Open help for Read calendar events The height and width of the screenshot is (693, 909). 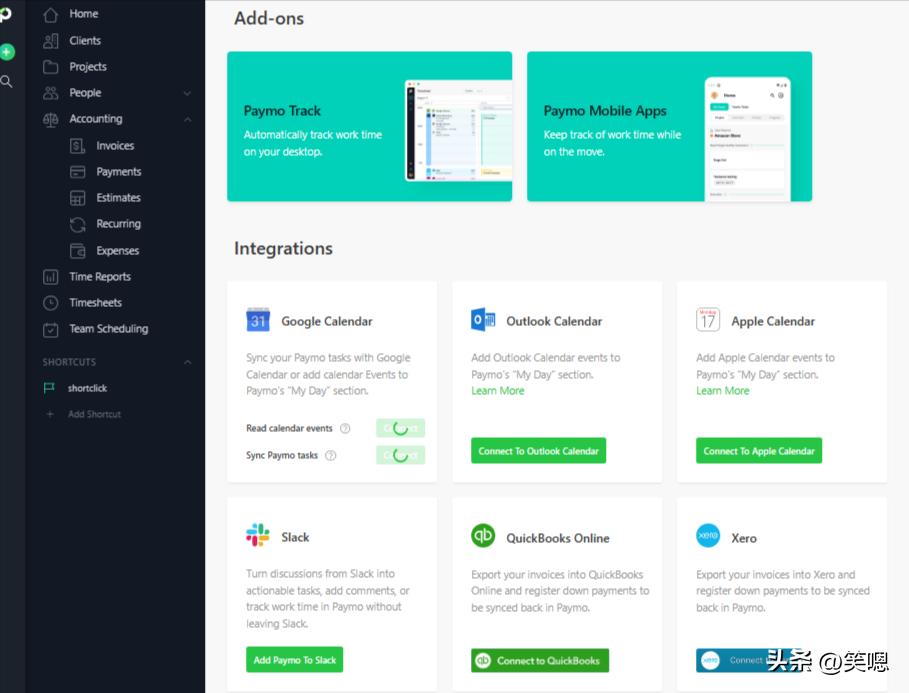[345, 429]
